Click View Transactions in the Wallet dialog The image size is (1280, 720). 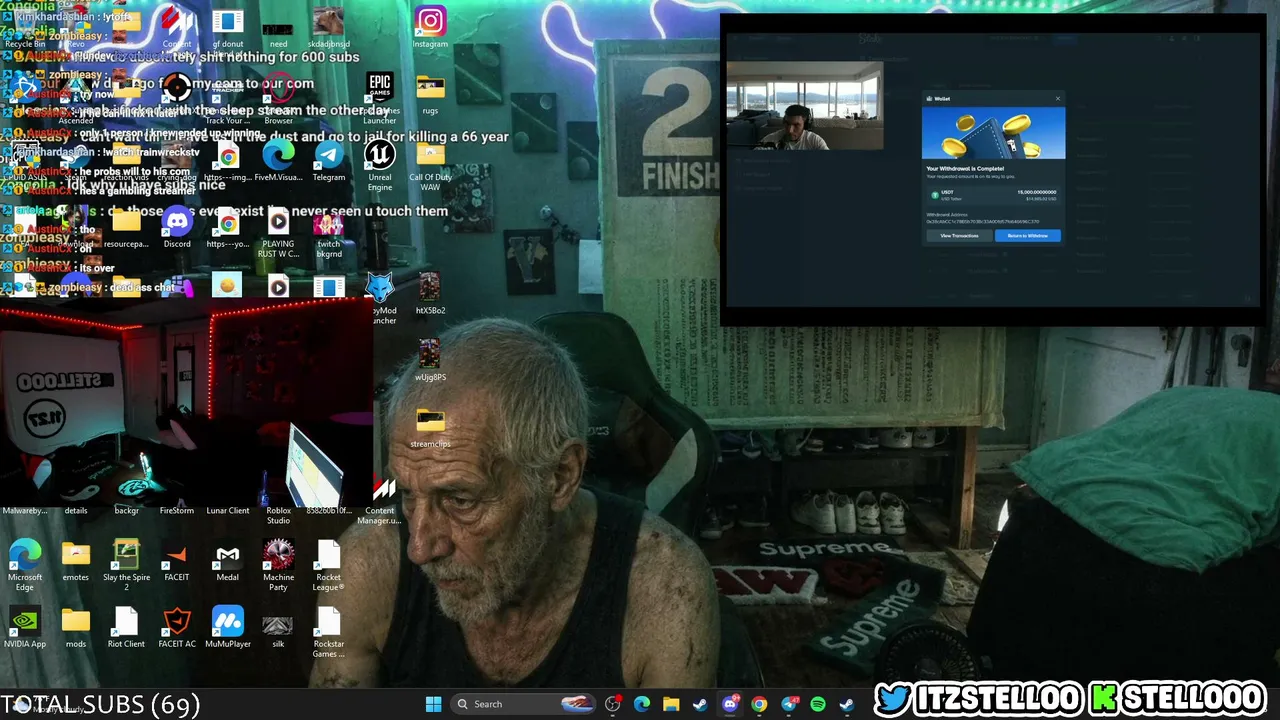tap(959, 236)
